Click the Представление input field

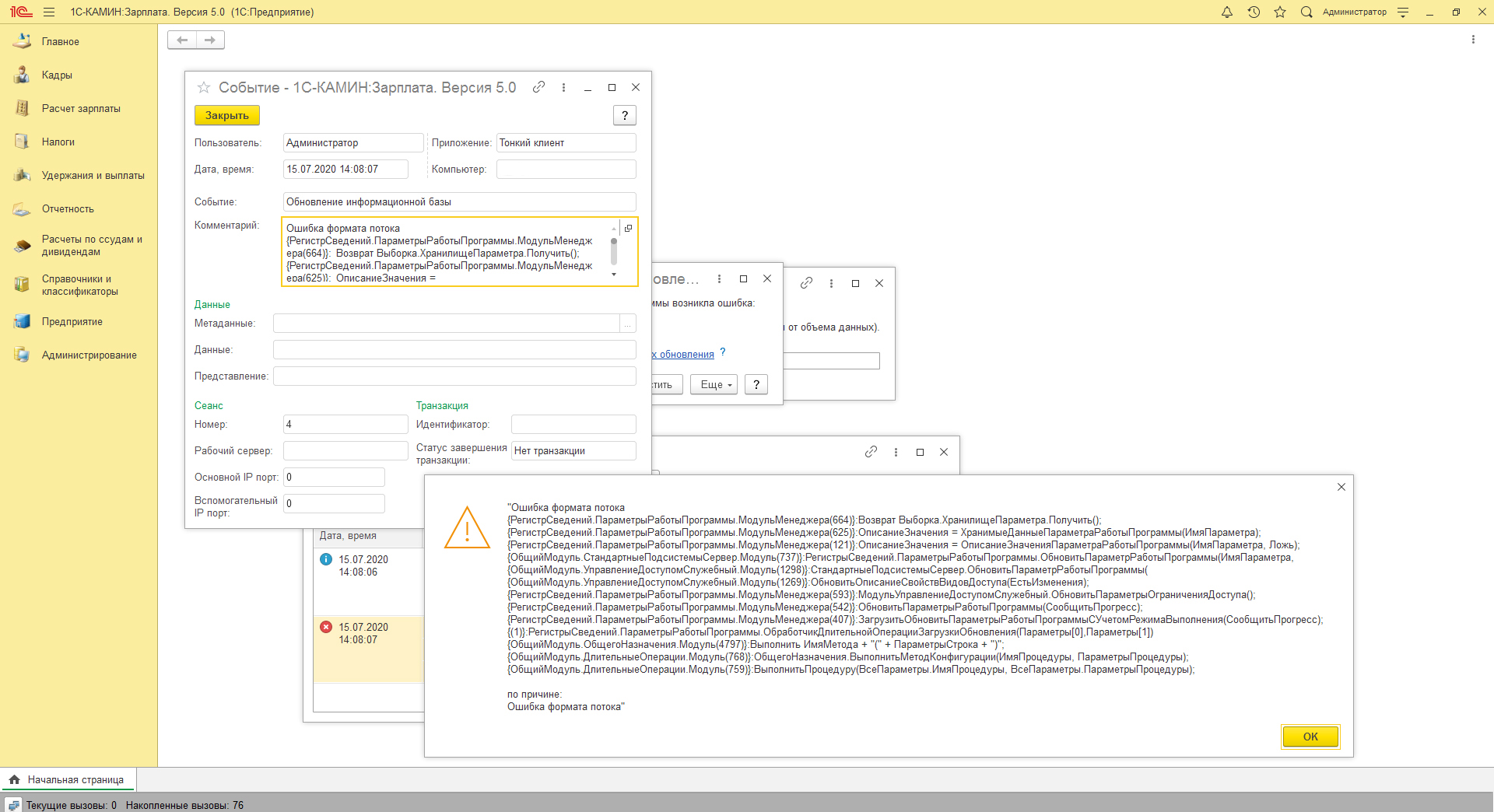tap(454, 376)
